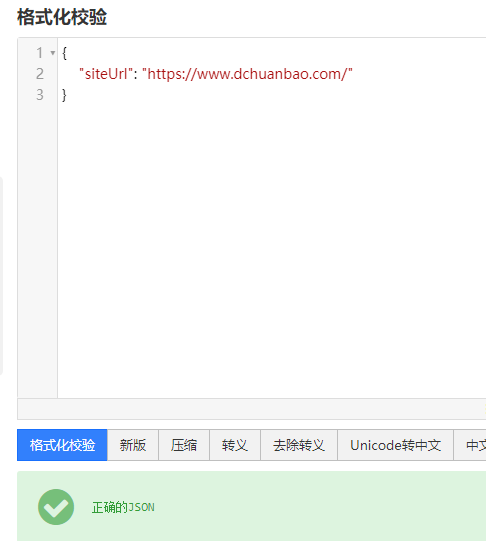
Task: Collapse the JSON object fold arrow on line 1
Action: point(52,53)
